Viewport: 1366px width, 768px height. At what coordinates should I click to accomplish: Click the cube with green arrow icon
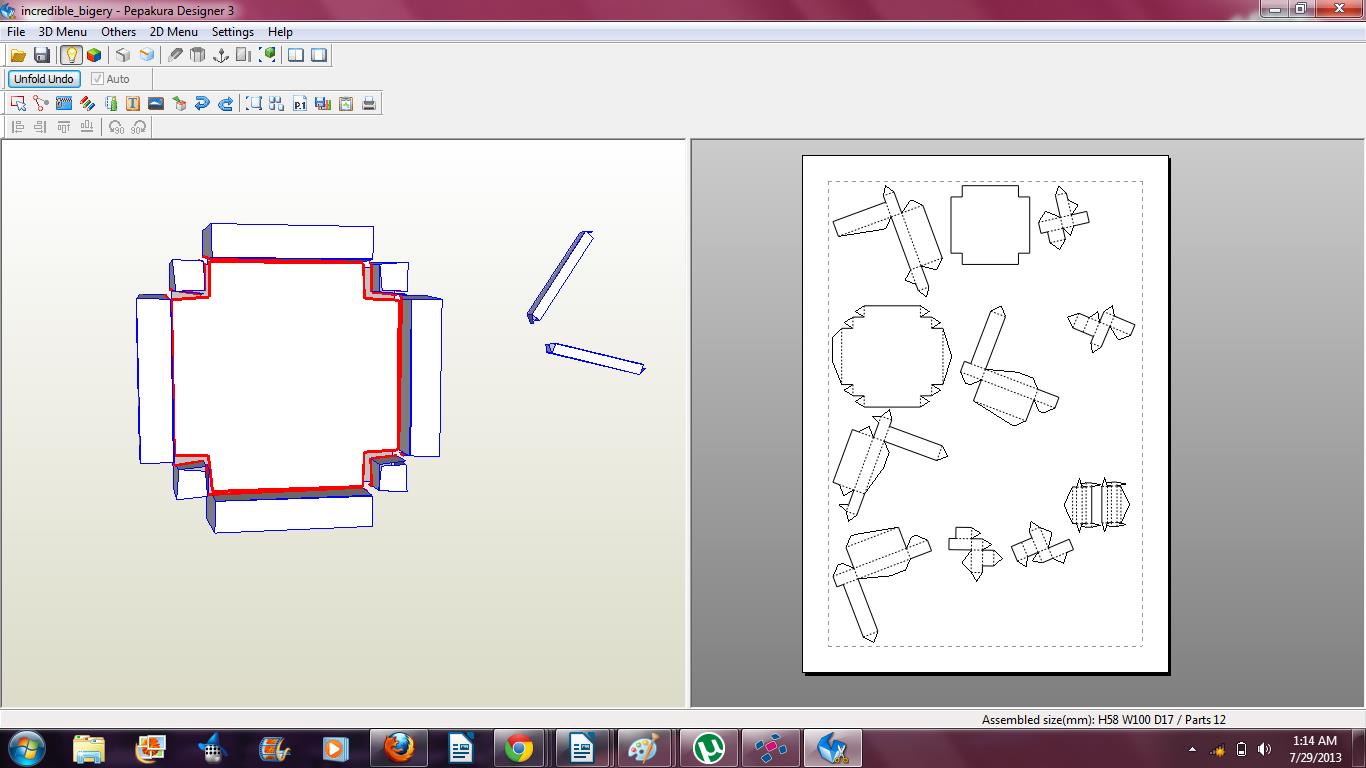tap(179, 103)
